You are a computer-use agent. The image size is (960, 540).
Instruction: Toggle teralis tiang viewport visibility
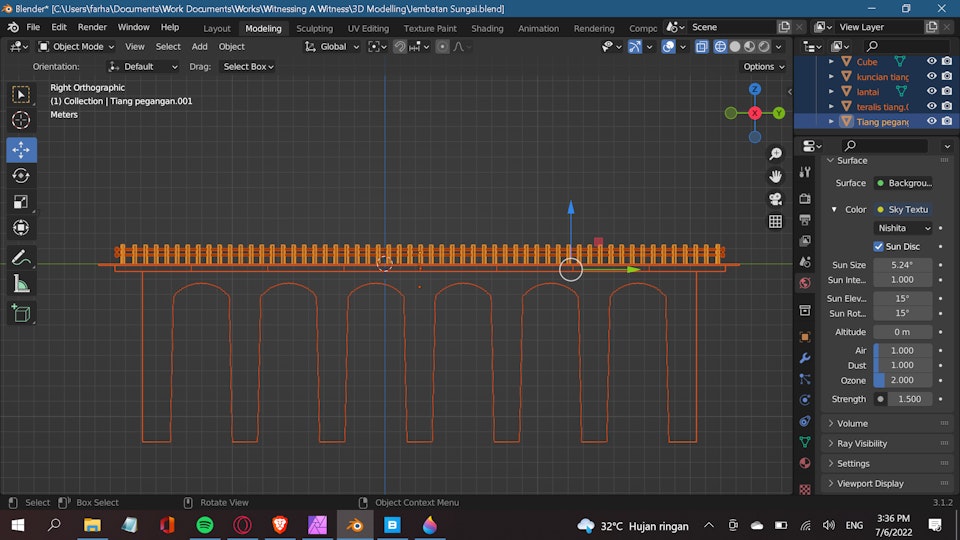[x=932, y=107]
